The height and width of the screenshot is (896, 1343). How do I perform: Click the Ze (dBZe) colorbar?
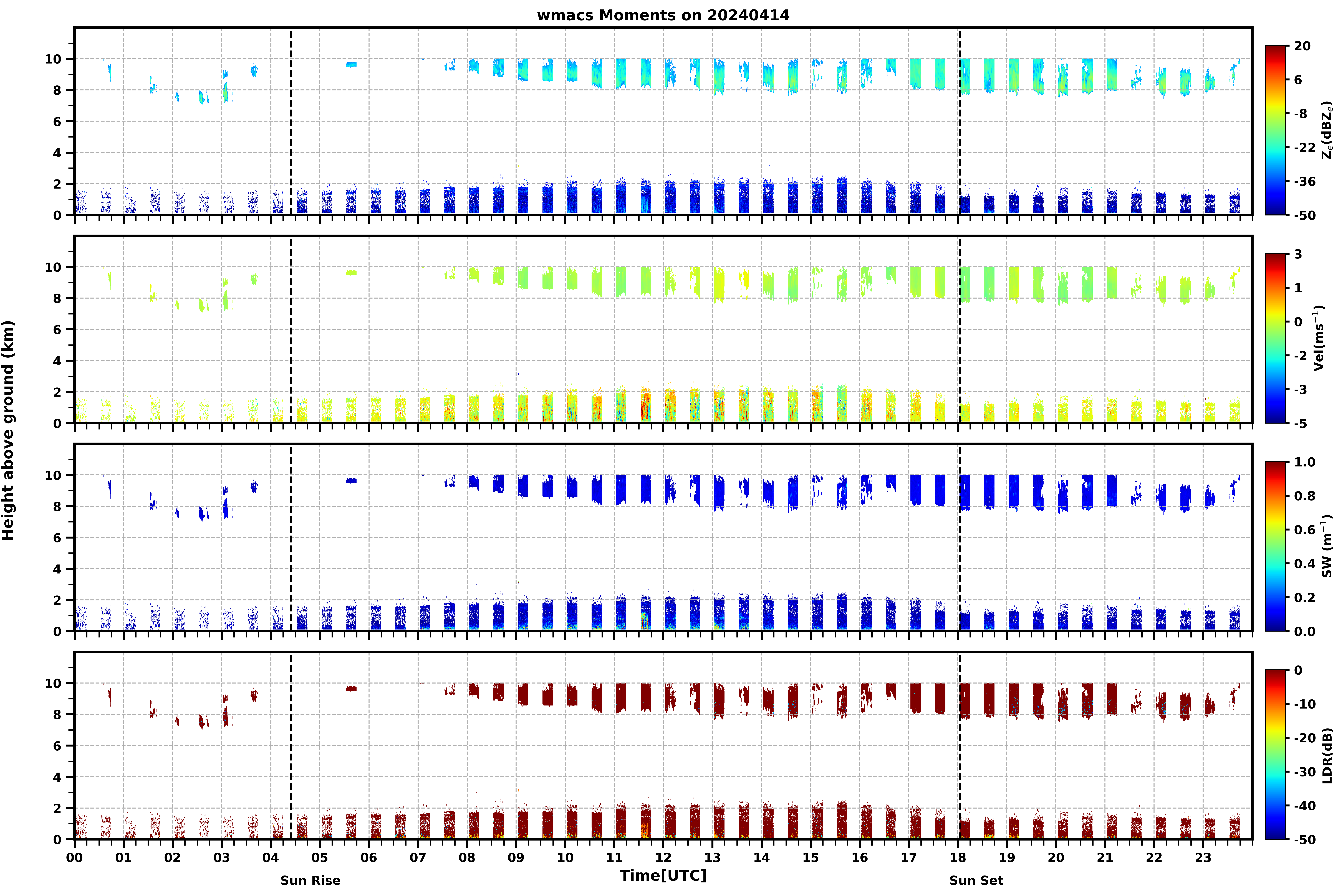[1276, 130]
